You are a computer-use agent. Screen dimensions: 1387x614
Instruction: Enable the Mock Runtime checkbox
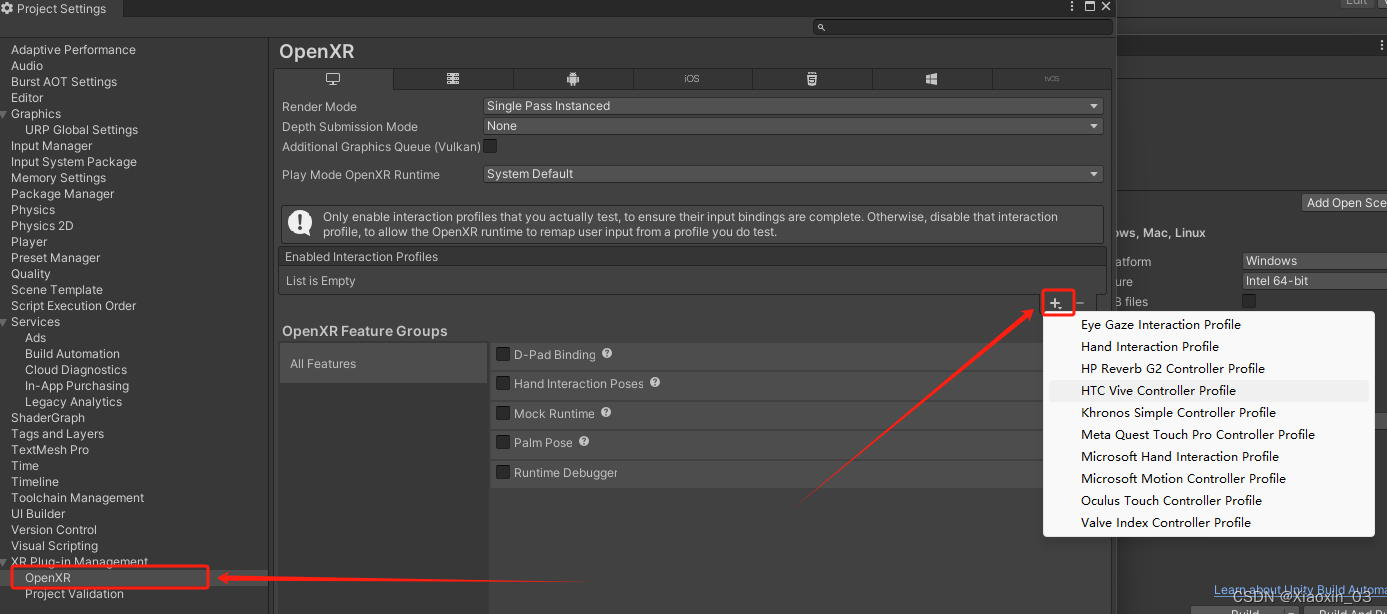(502, 413)
